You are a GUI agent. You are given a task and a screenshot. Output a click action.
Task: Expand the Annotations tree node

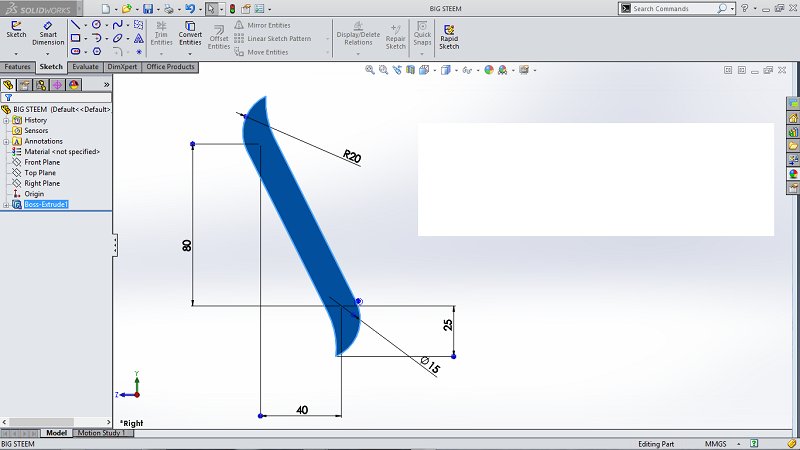(6, 141)
